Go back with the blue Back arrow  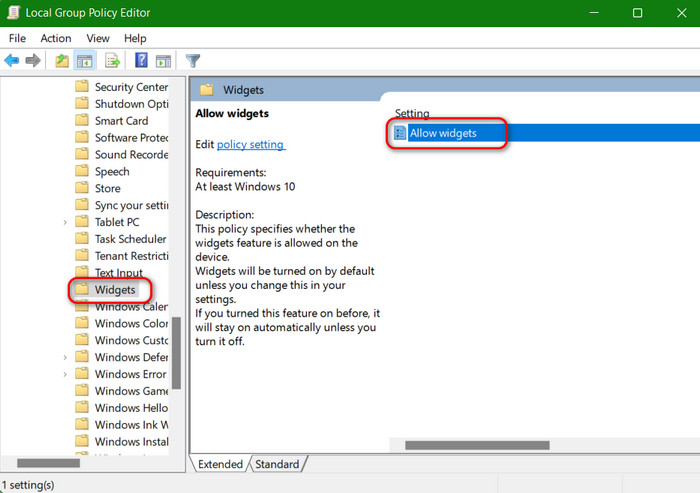tap(12, 60)
